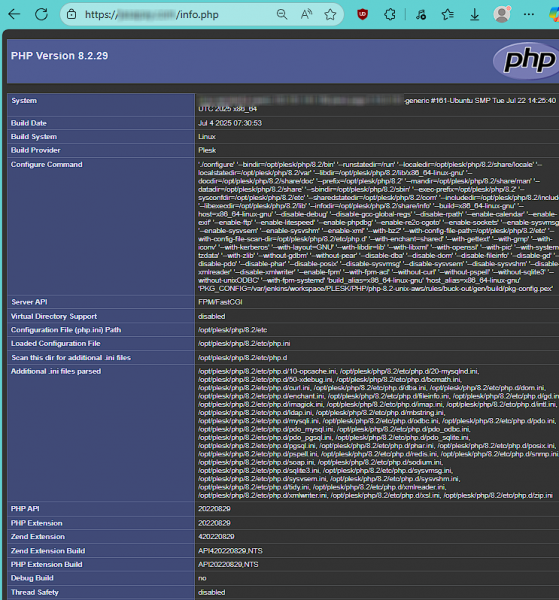
Task: Click Scan this dir for additional .ini files
Action: pyautogui.click(x=71, y=358)
